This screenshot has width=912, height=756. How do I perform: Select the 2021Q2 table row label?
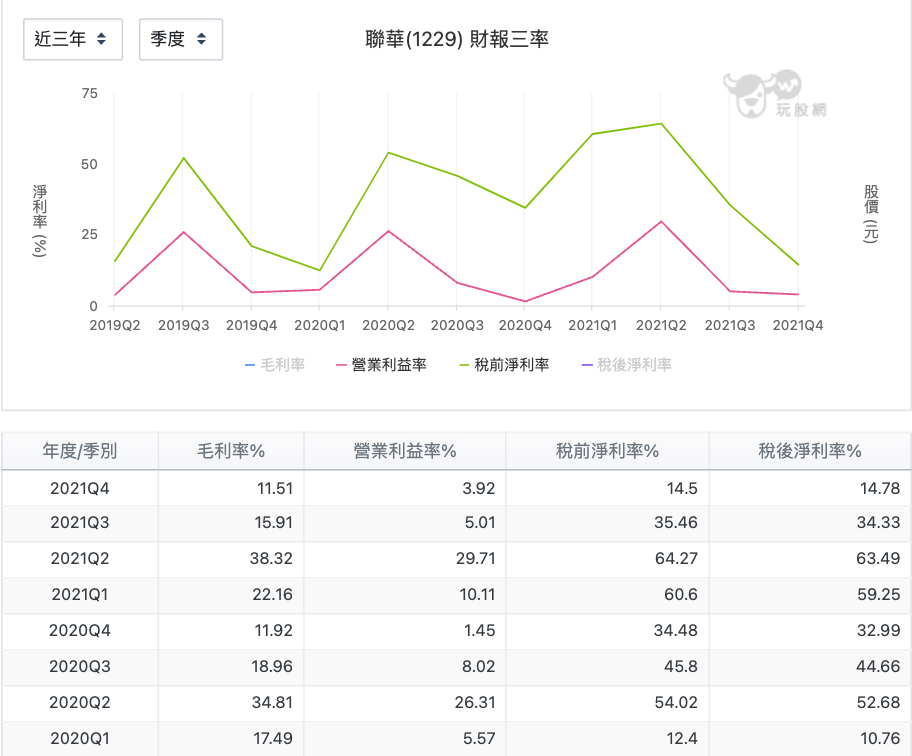80,559
